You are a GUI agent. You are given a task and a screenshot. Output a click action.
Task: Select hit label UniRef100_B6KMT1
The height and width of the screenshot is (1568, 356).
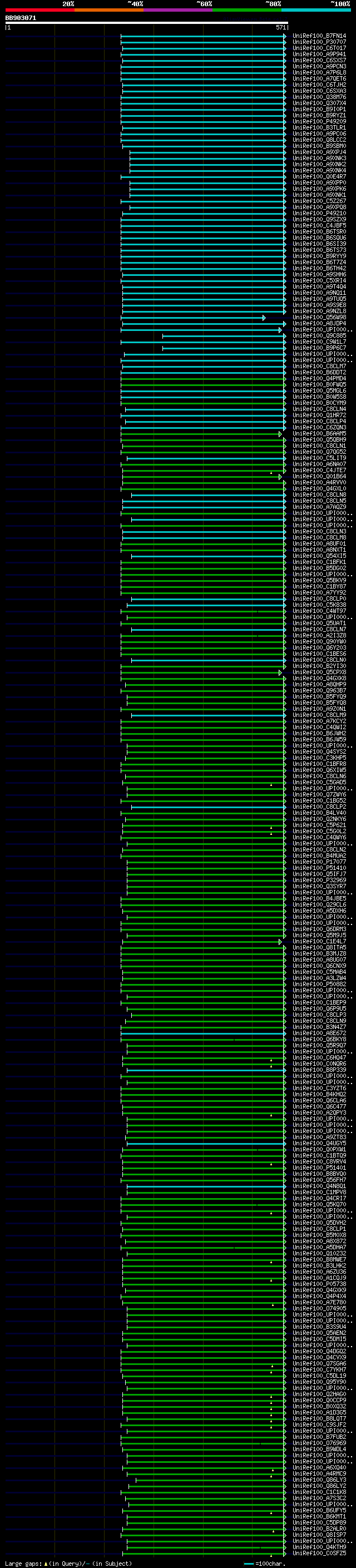[319, 1516]
